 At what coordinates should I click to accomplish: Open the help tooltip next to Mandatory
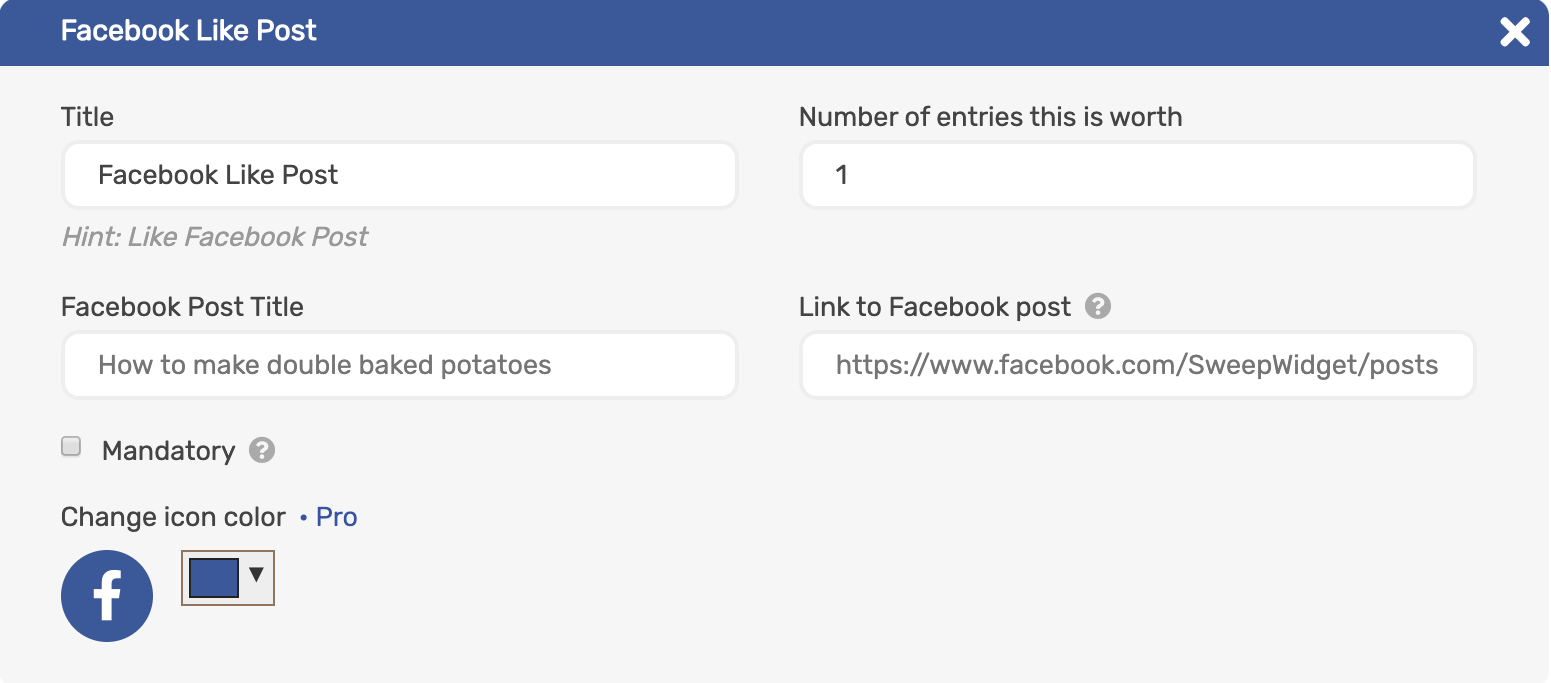tap(262, 450)
